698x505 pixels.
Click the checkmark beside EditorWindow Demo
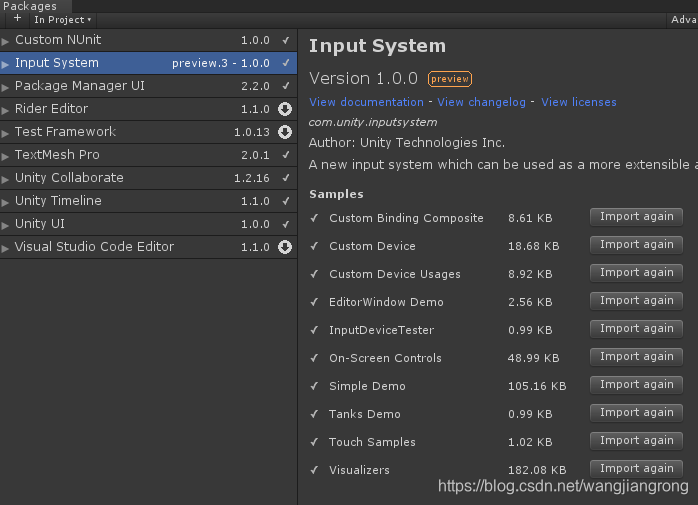(314, 302)
